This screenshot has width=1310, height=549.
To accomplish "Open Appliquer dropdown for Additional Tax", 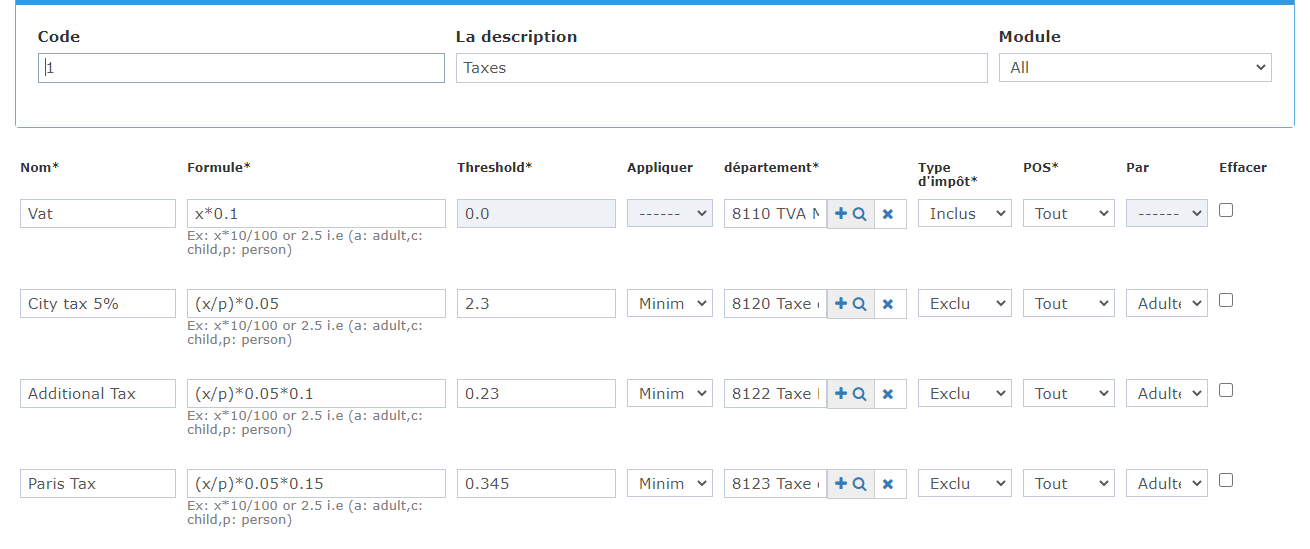I will click(670, 394).
